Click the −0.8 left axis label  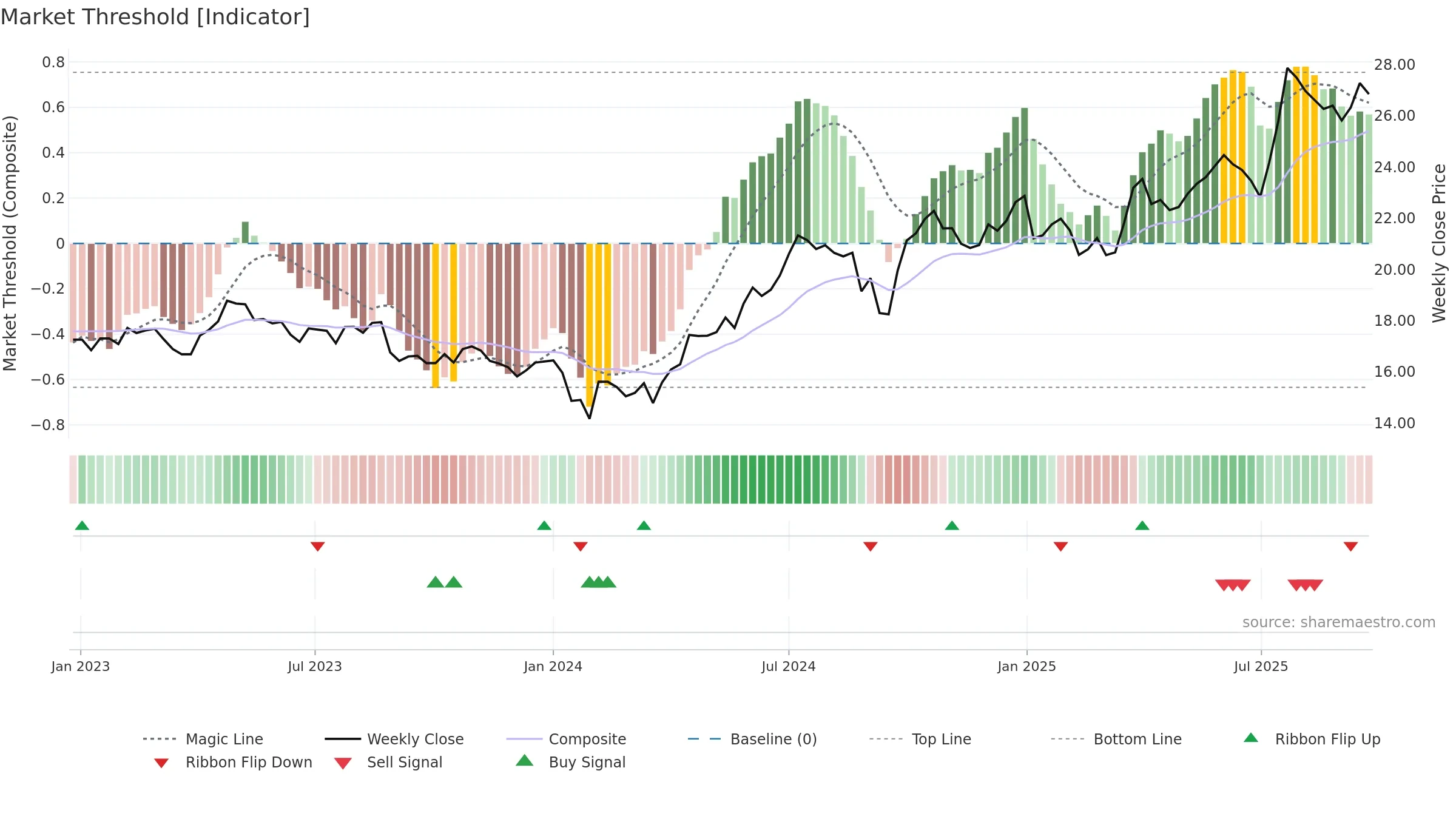point(48,425)
